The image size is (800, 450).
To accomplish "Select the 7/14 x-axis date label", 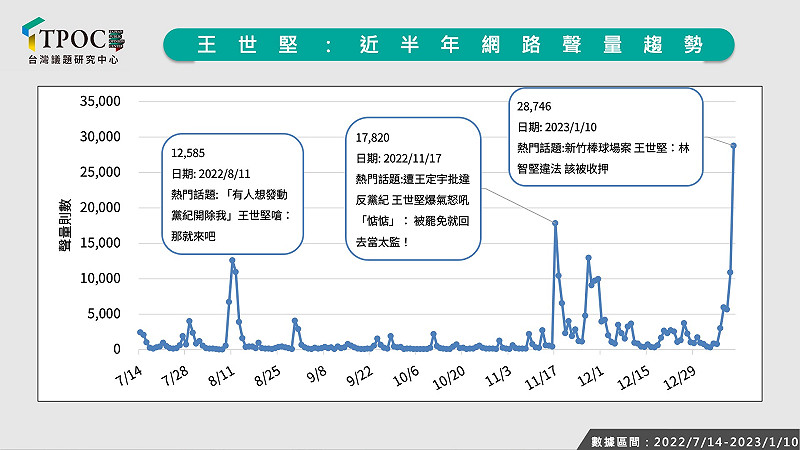I will (x=130, y=378).
